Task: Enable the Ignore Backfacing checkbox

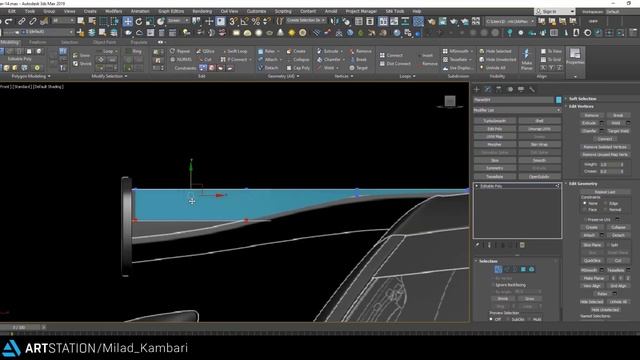Action: pos(493,285)
